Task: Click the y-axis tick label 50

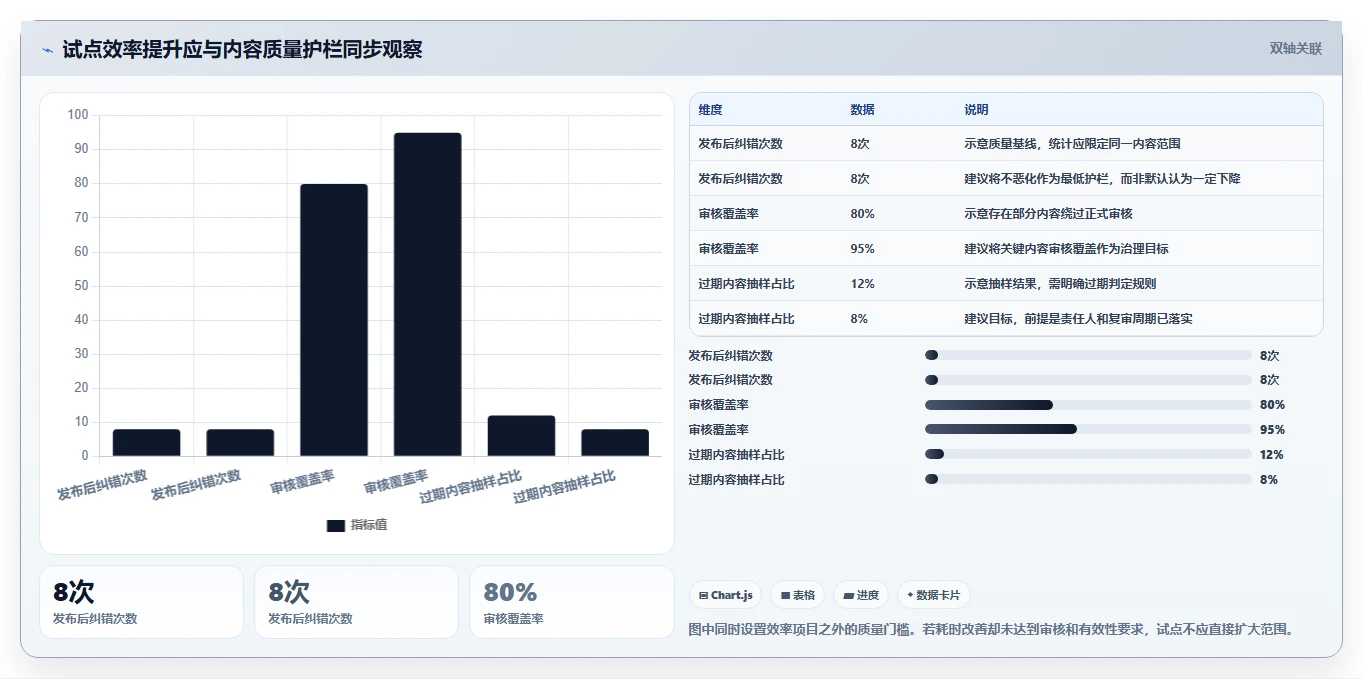Action: [81, 286]
